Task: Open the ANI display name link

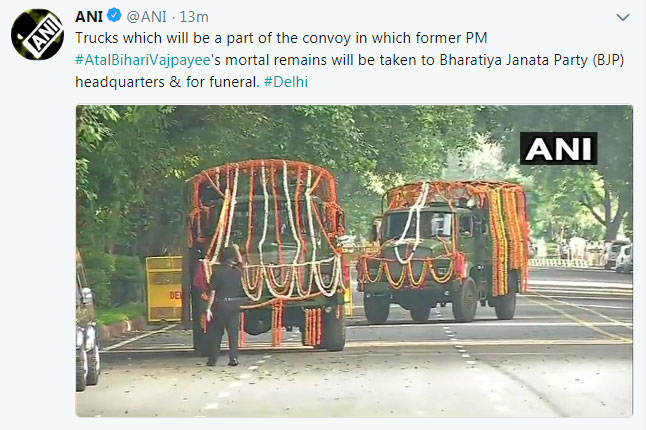Action: pos(89,16)
